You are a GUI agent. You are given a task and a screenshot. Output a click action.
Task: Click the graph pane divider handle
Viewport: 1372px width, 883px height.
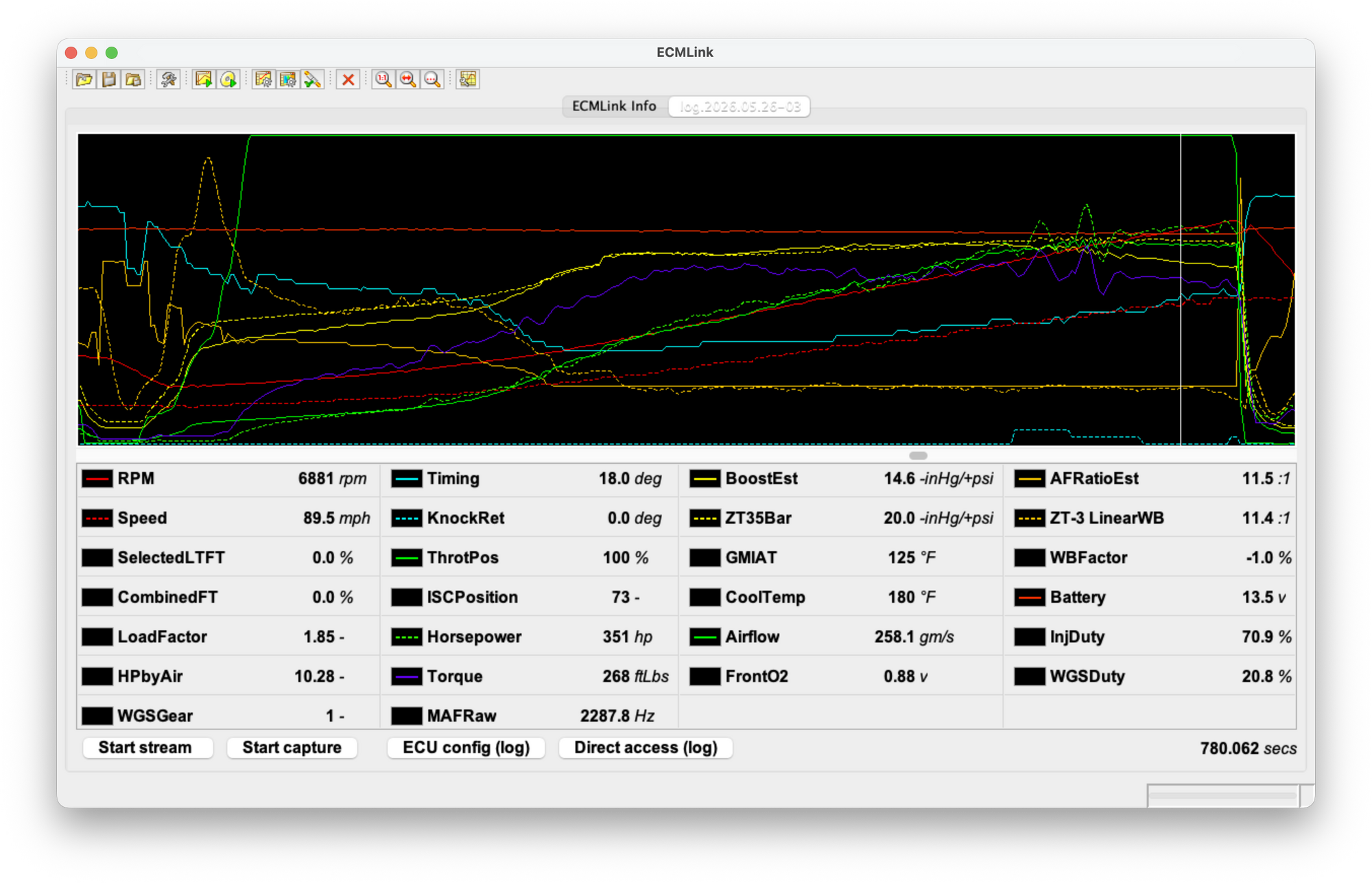pyautogui.click(x=918, y=456)
